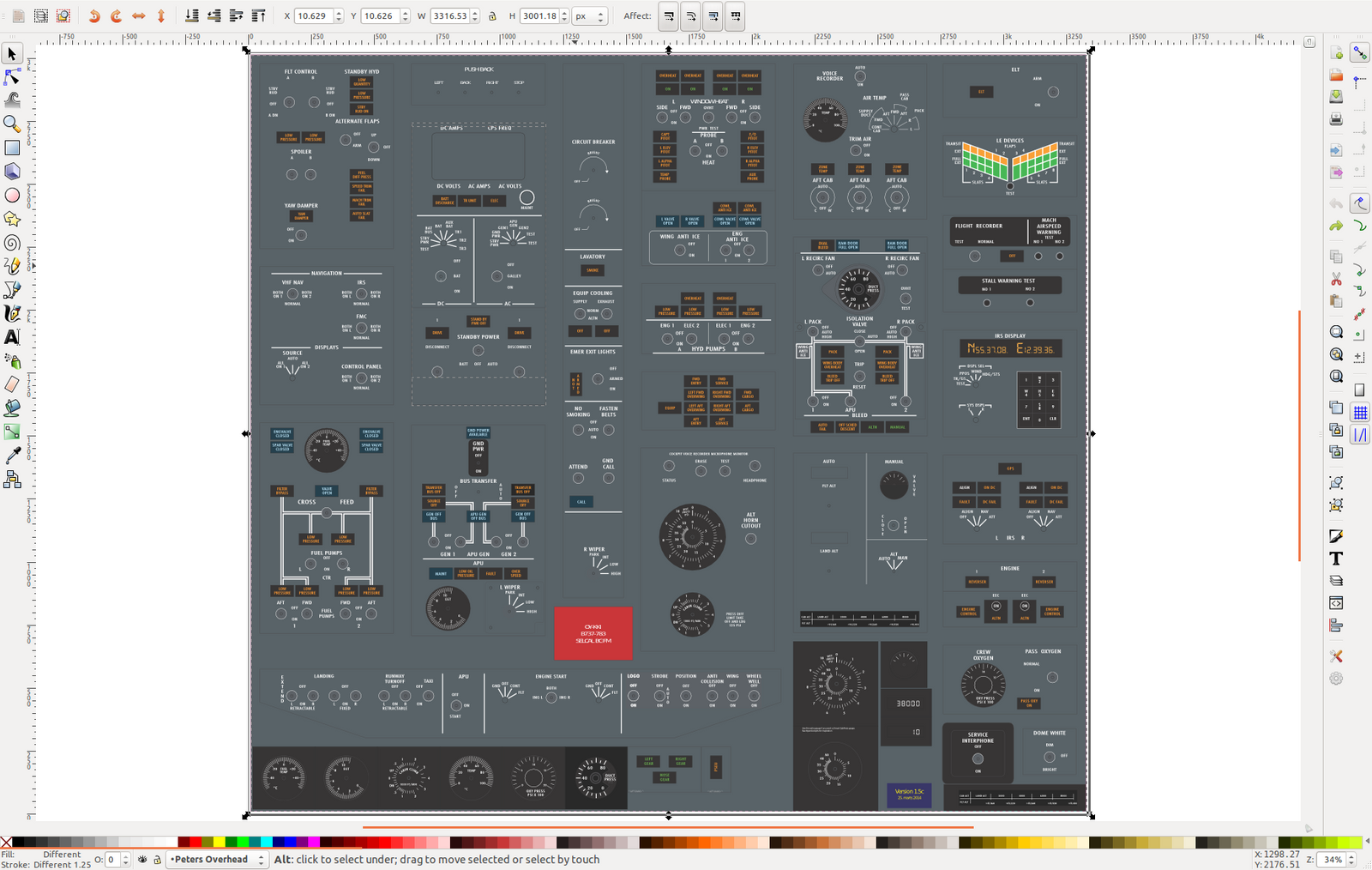Open the px units dropdown

pyautogui.click(x=589, y=16)
